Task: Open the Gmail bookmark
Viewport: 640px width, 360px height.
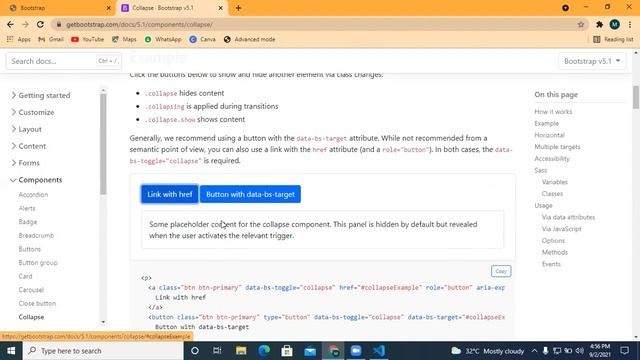Action: click(51, 39)
